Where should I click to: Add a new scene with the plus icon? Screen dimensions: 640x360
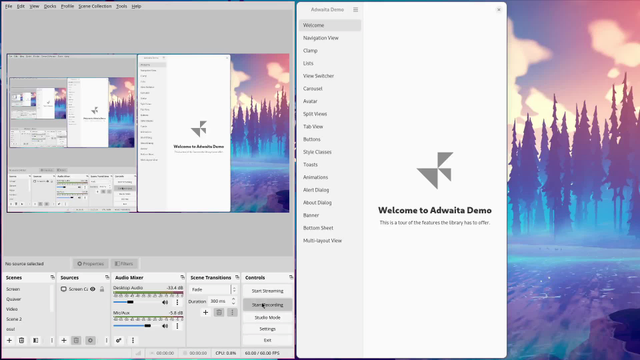tap(9, 340)
